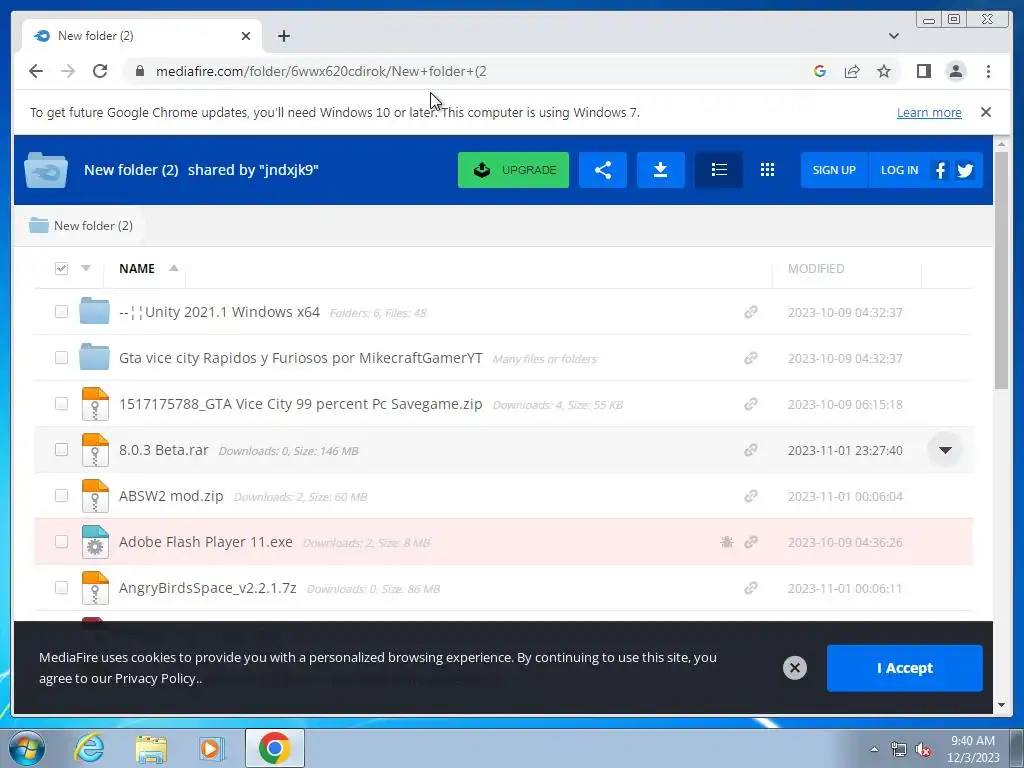Close the Chrome update notice bar

click(986, 112)
